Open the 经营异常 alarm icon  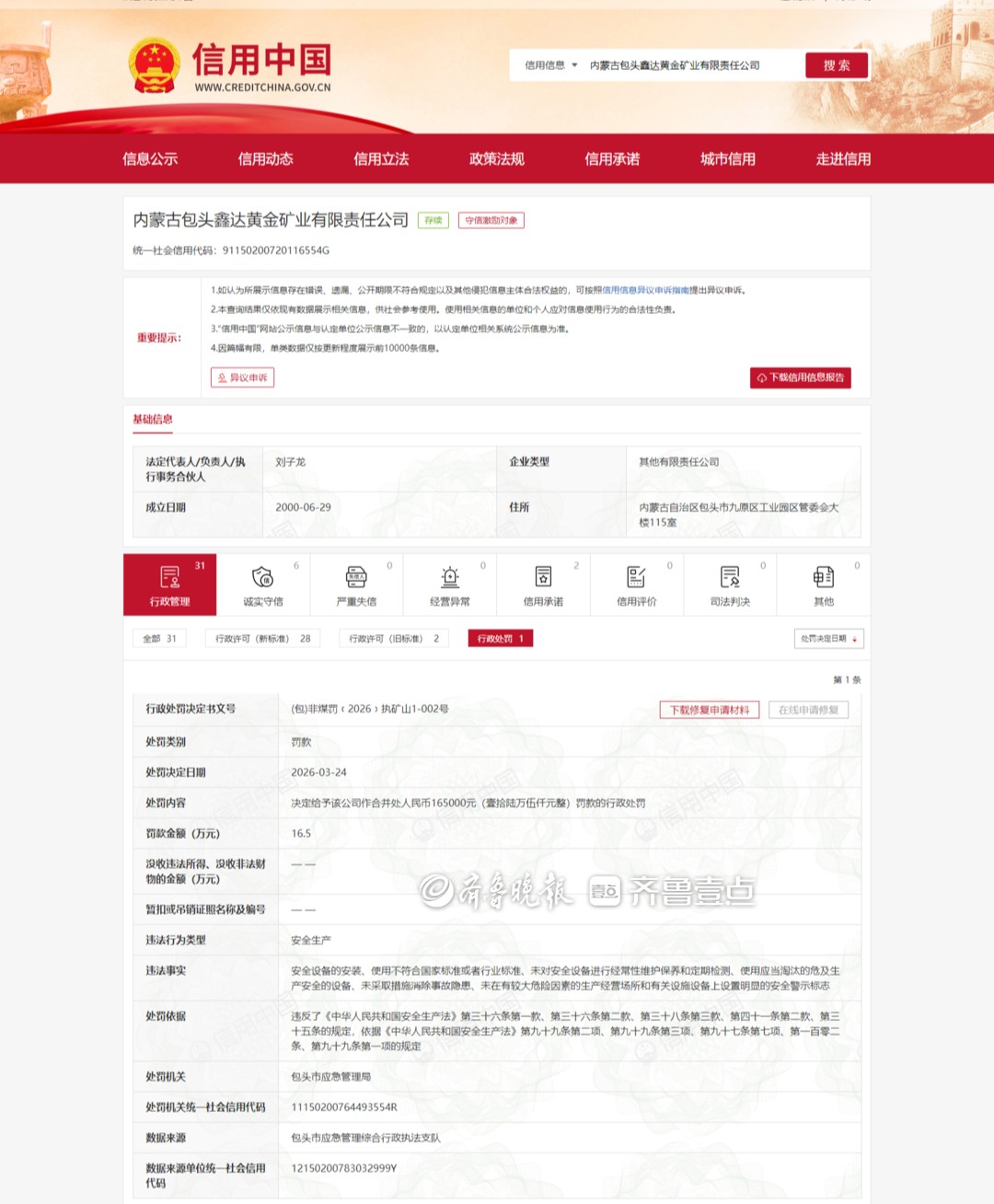click(x=450, y=577)
